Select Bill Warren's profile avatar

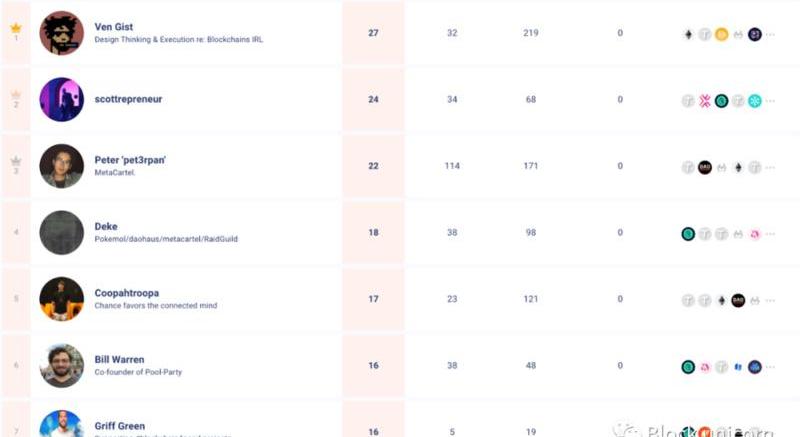[61, 365]
